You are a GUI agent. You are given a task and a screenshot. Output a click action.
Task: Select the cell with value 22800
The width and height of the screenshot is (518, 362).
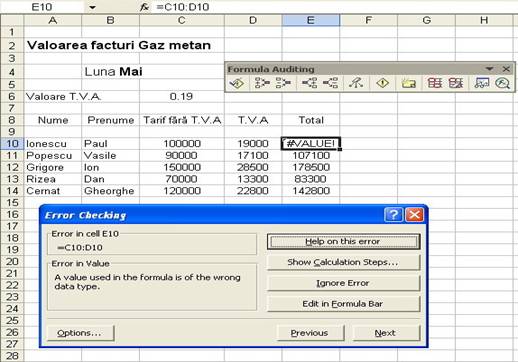[253, 191]
